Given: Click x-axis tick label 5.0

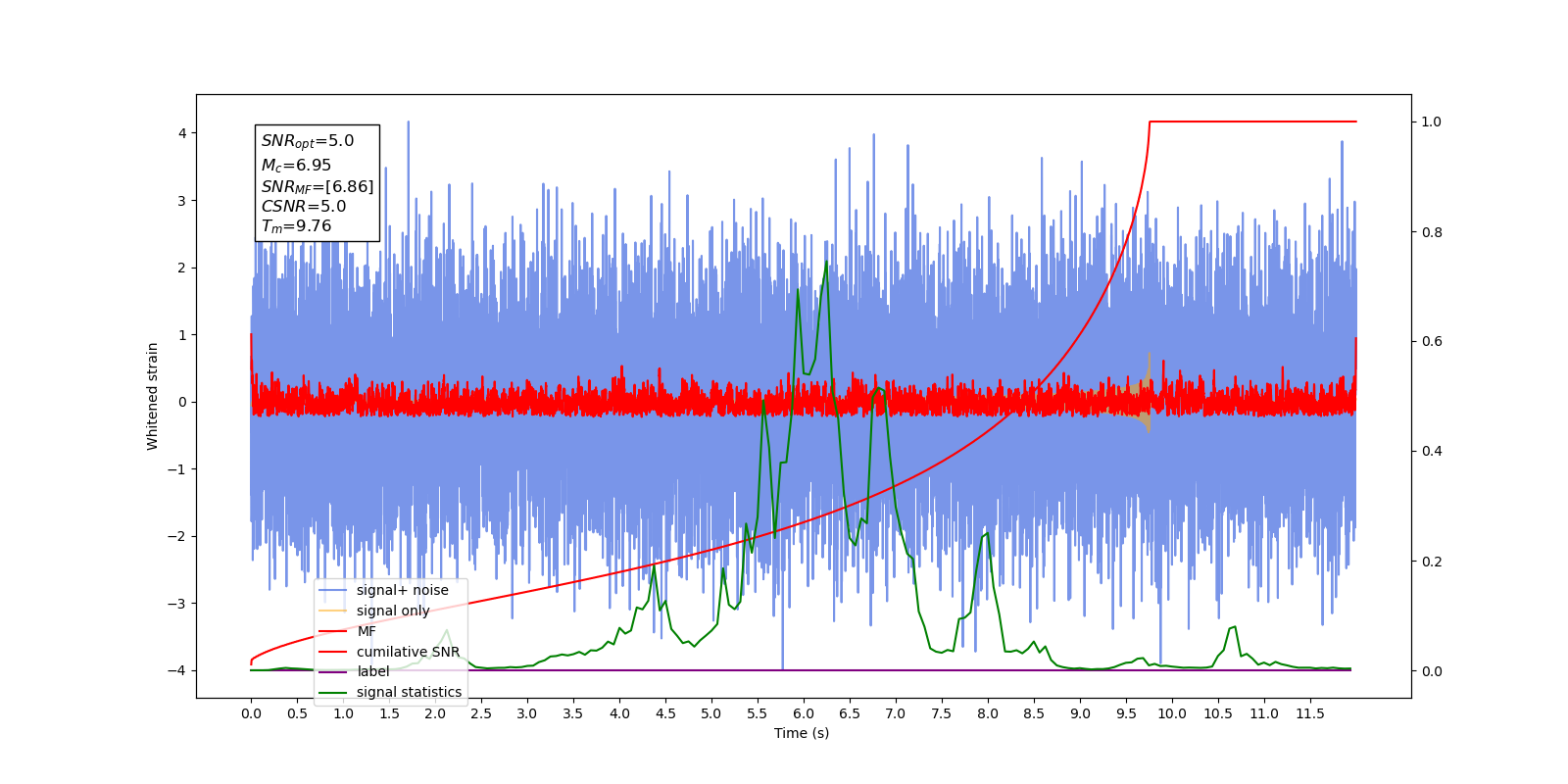Looking at the screenshot, I should pyautogui.click(x=711, y=714).
